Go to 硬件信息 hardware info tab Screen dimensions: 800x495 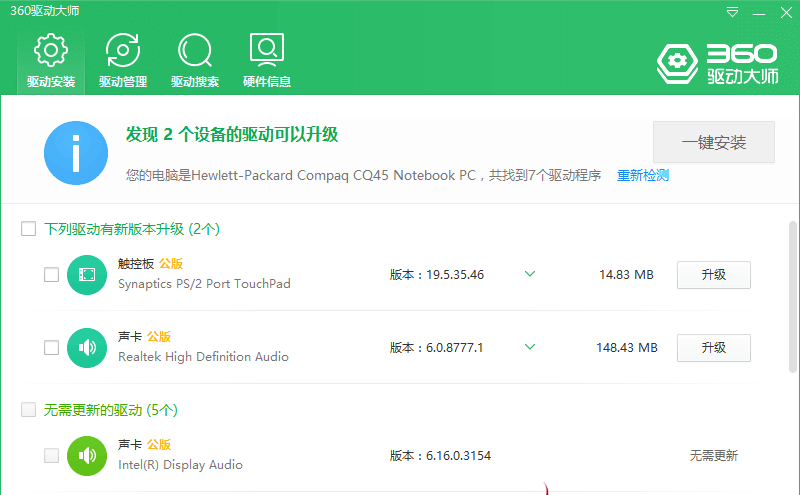coord(267,60)
